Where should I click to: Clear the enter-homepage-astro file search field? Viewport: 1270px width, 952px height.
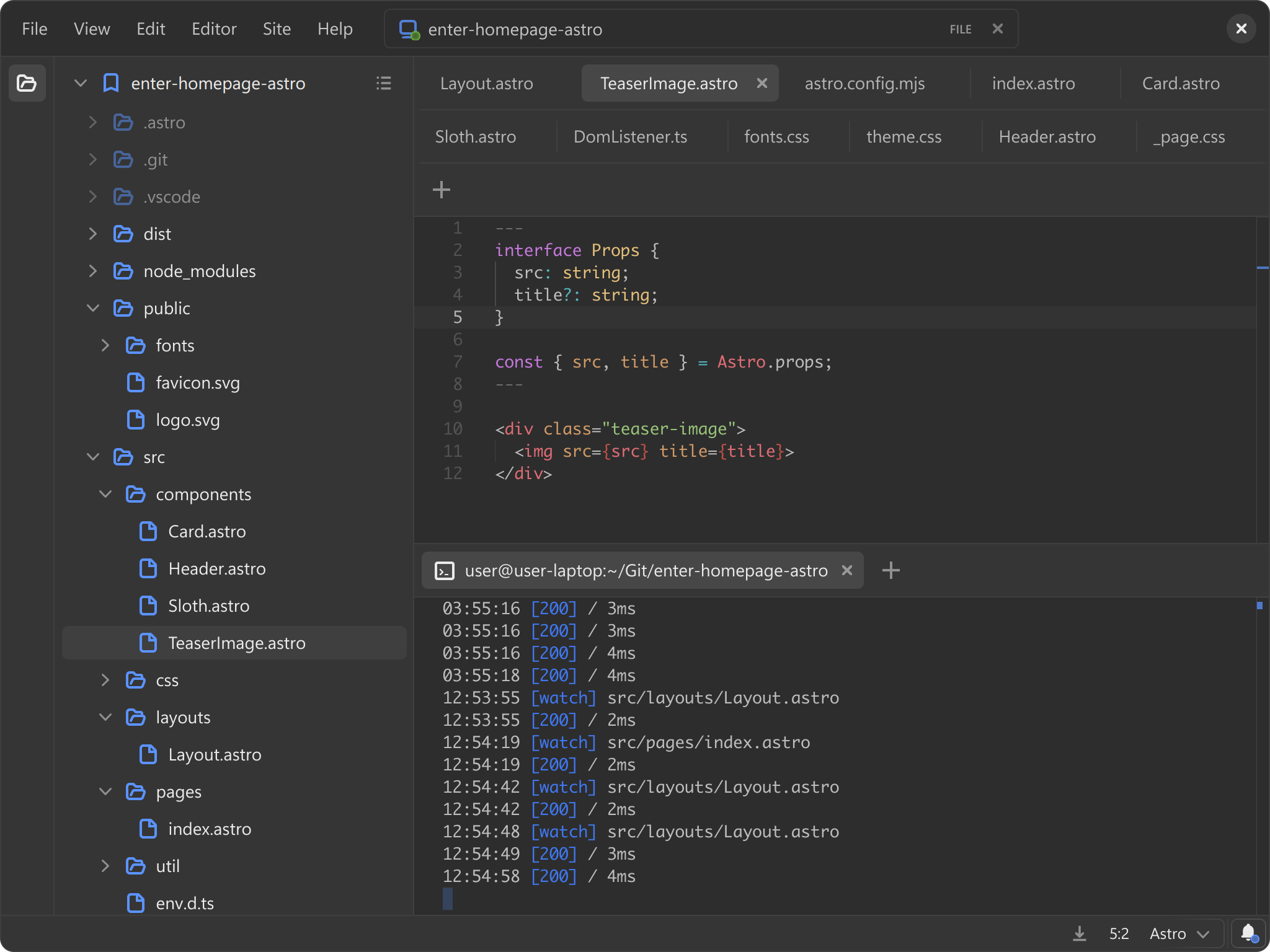(x=997, y=29)
